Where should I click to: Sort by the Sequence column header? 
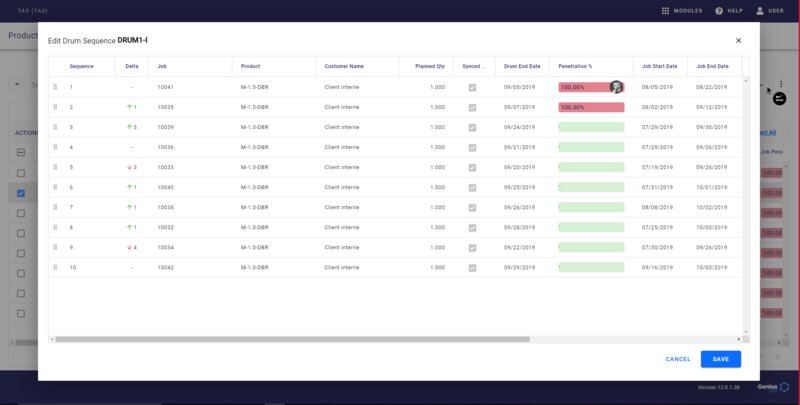(81, 66)
